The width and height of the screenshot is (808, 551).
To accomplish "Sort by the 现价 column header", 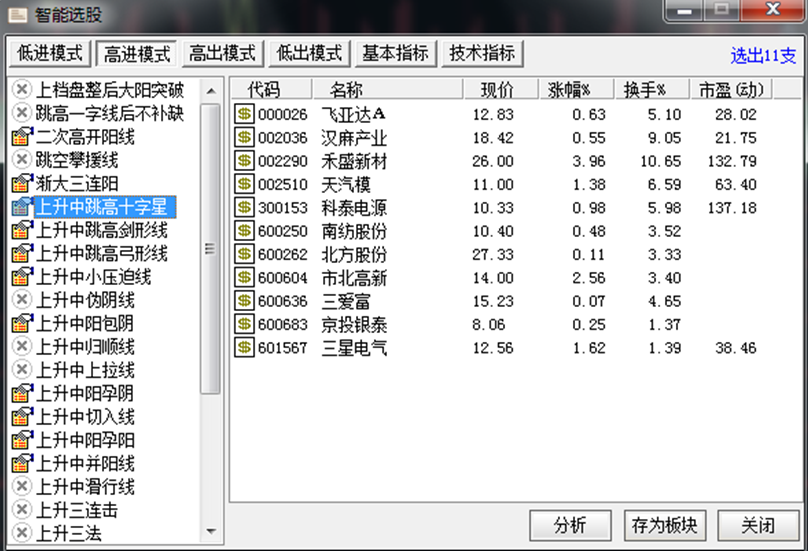I will click(x=501, y=90).
